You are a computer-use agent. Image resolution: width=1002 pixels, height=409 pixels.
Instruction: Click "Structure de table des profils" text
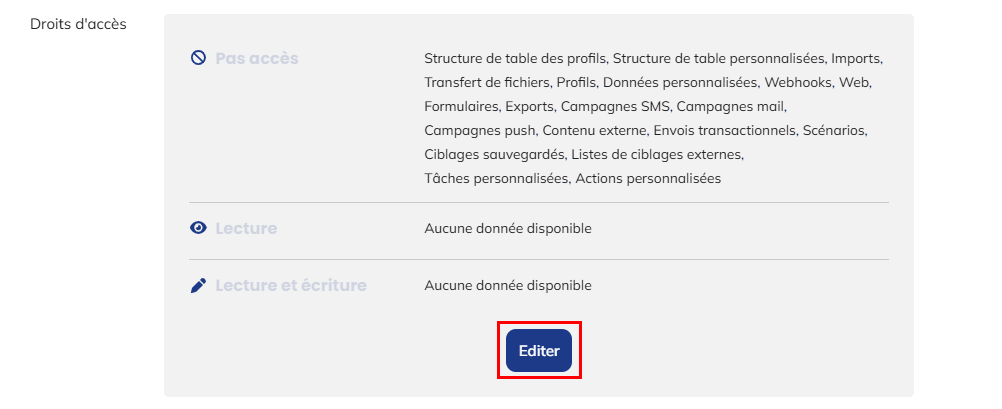tap(516, 58)
